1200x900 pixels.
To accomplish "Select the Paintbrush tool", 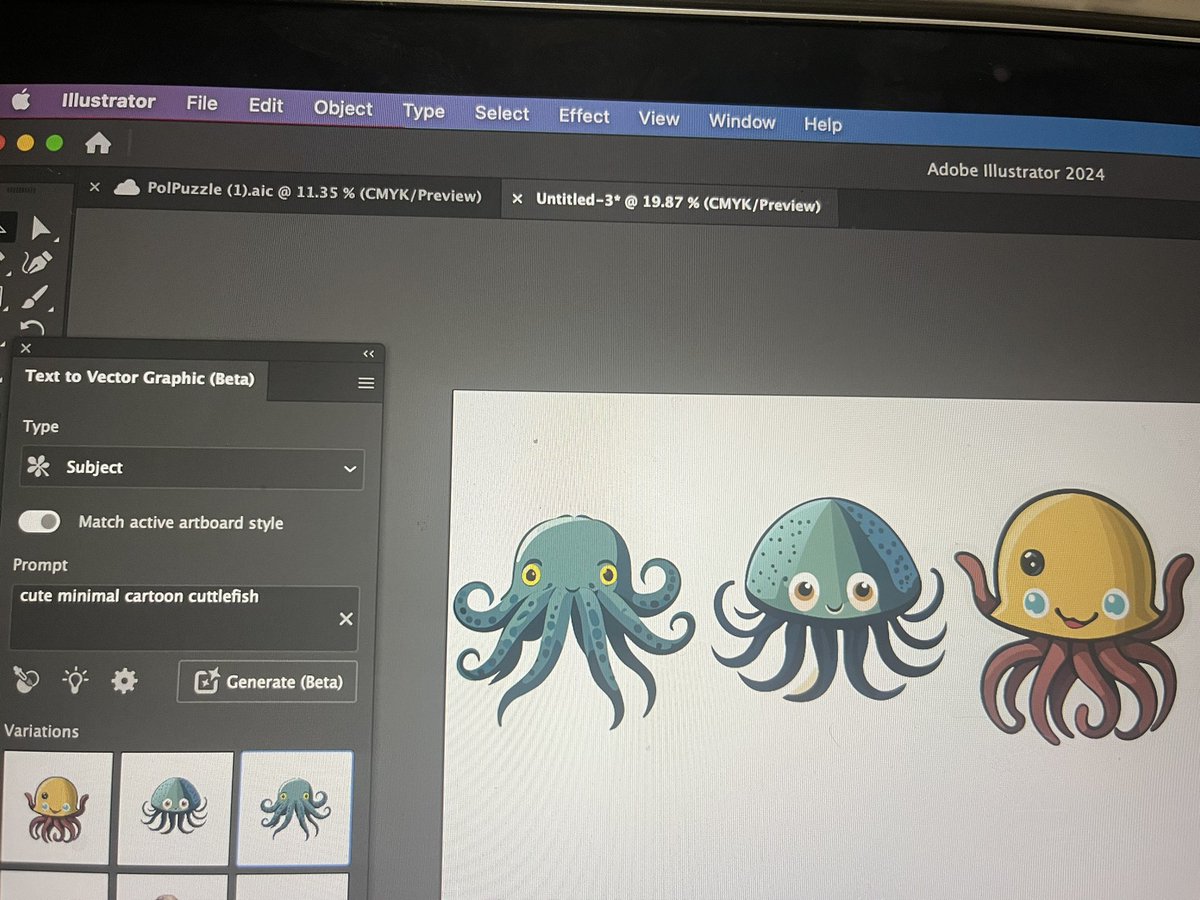I will pyautogui.click(x=35, y=296).
